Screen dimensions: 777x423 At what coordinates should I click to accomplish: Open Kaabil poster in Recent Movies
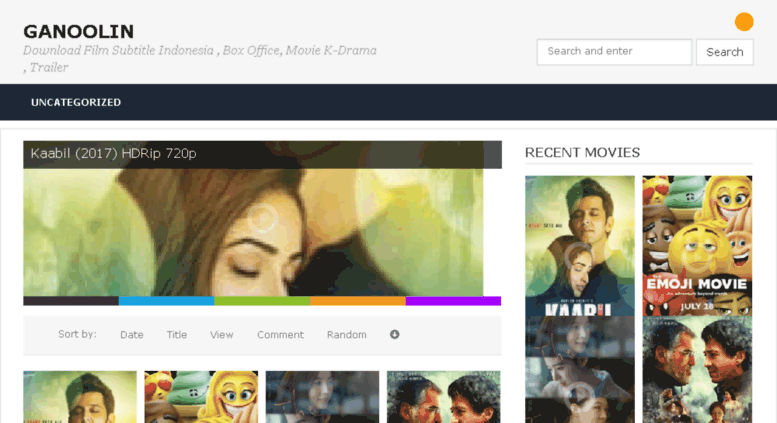pyautogui.click(x=580, y=246)
